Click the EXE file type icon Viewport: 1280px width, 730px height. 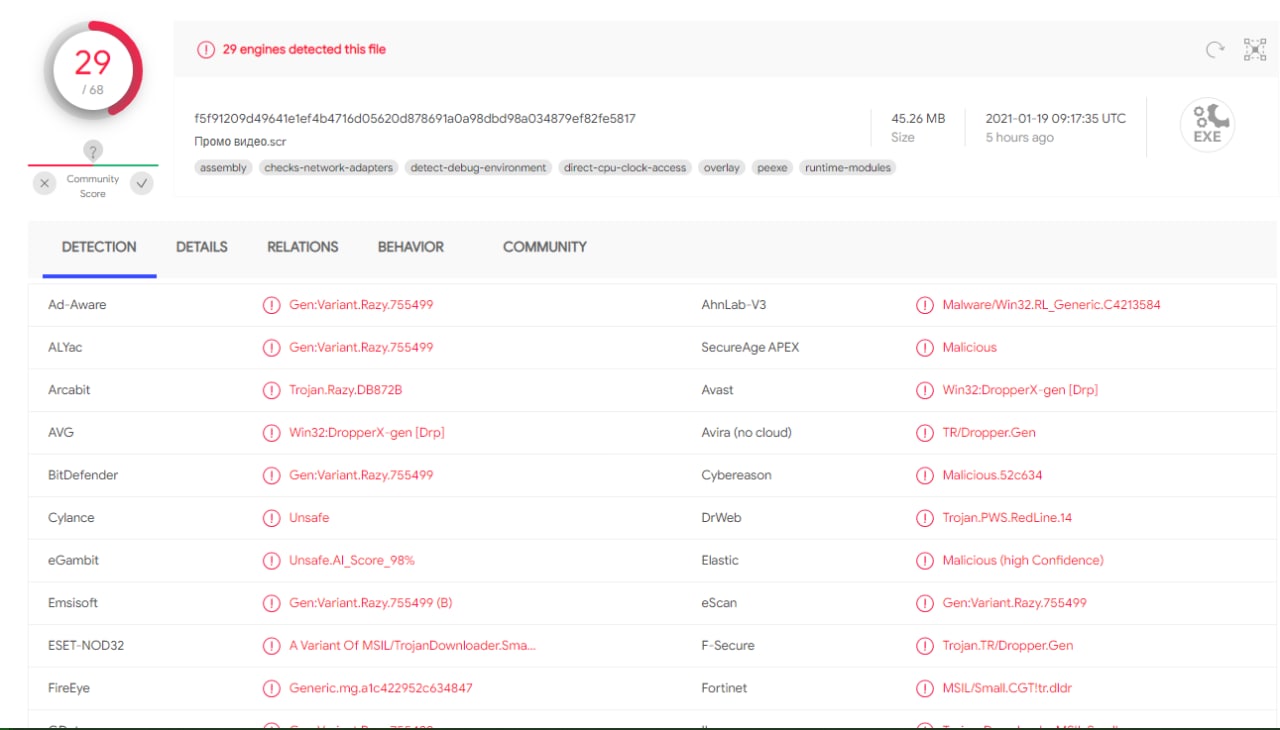(1207, 126)
